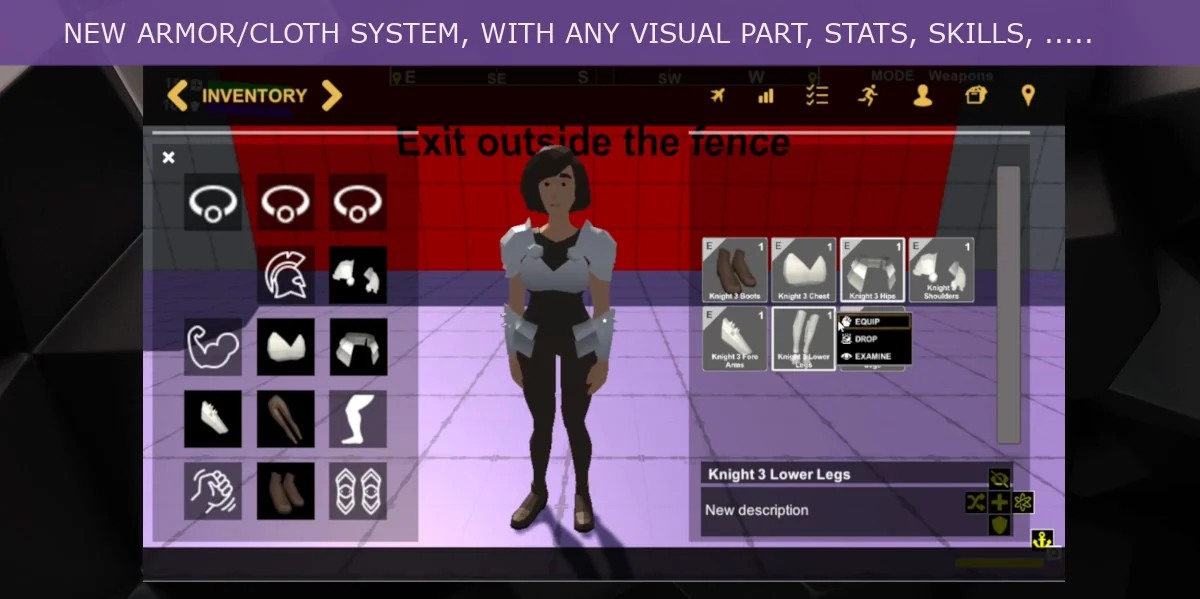Choose EQUIP from the context menu
The image size is (1200, 599).
(874, 322)
